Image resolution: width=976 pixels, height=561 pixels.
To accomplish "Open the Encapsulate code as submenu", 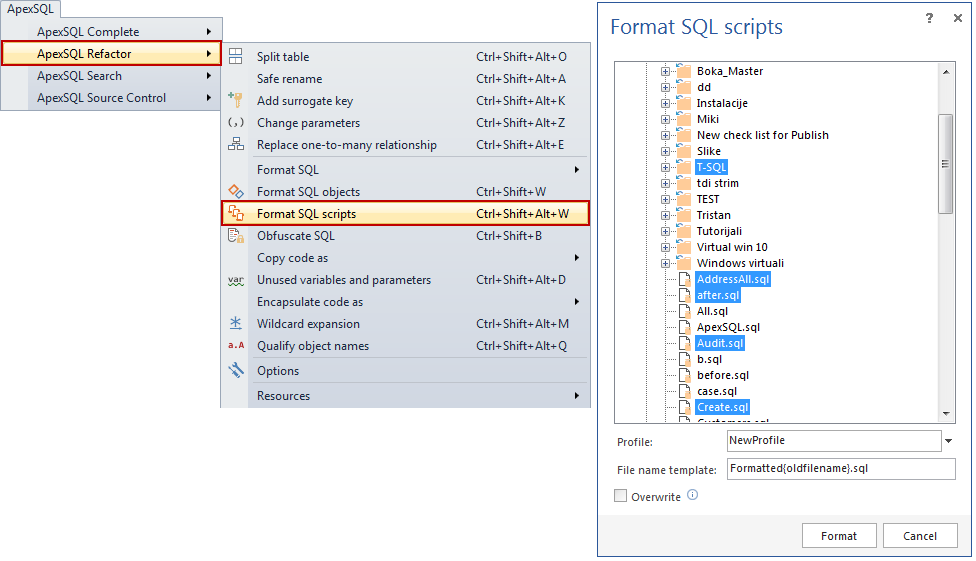I will click(x=405, y=301).
